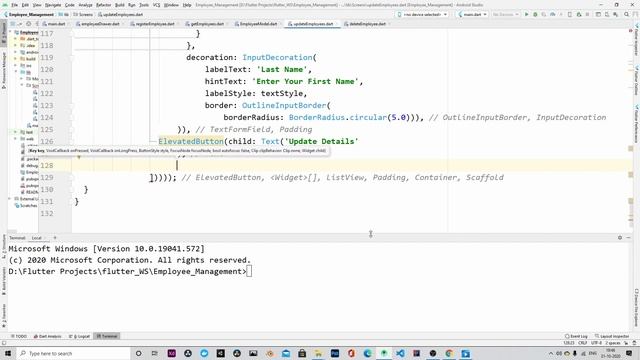The height and width of the screenshot is (360, 640).
Task: Click the Windows Start button
Action: [8, 353]
